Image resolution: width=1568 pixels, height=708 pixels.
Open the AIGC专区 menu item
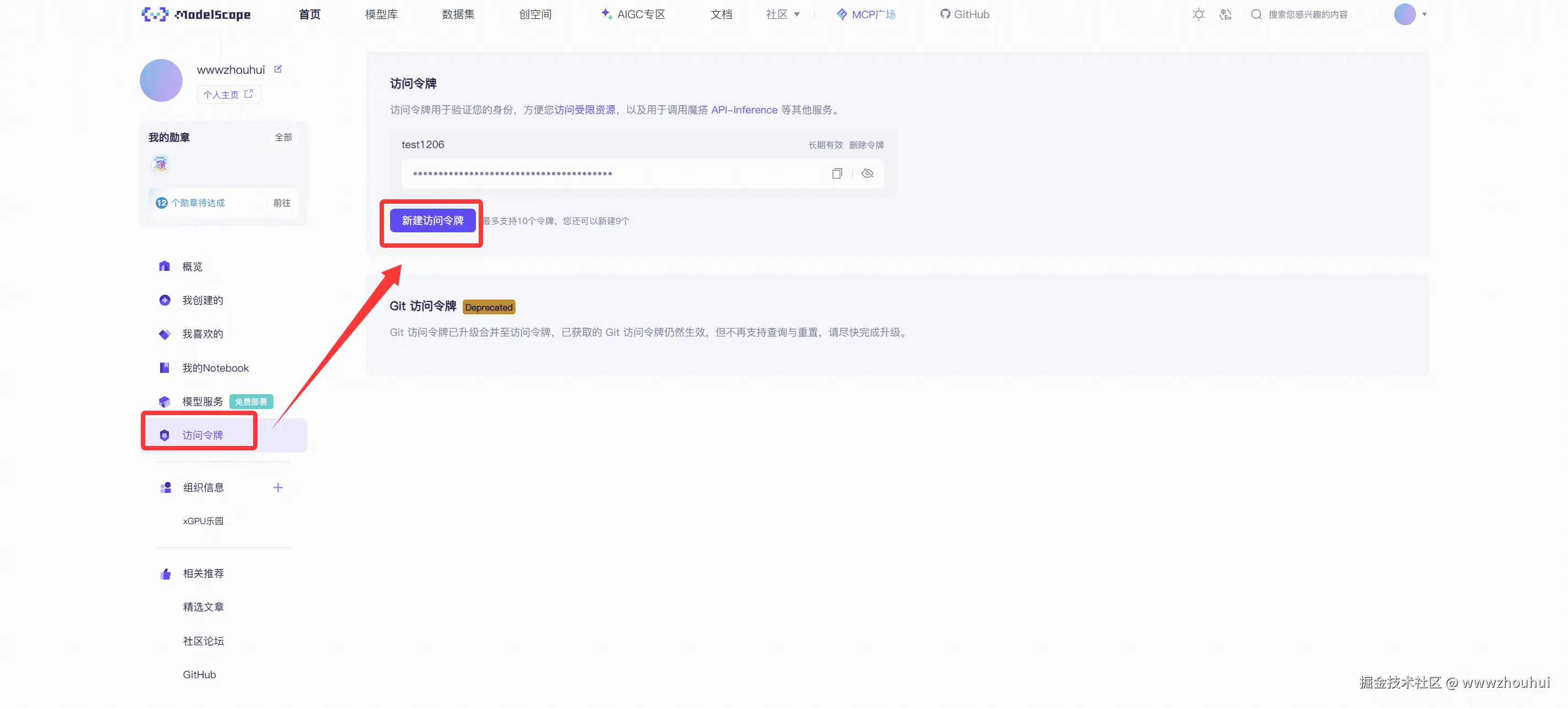(633, 14)
